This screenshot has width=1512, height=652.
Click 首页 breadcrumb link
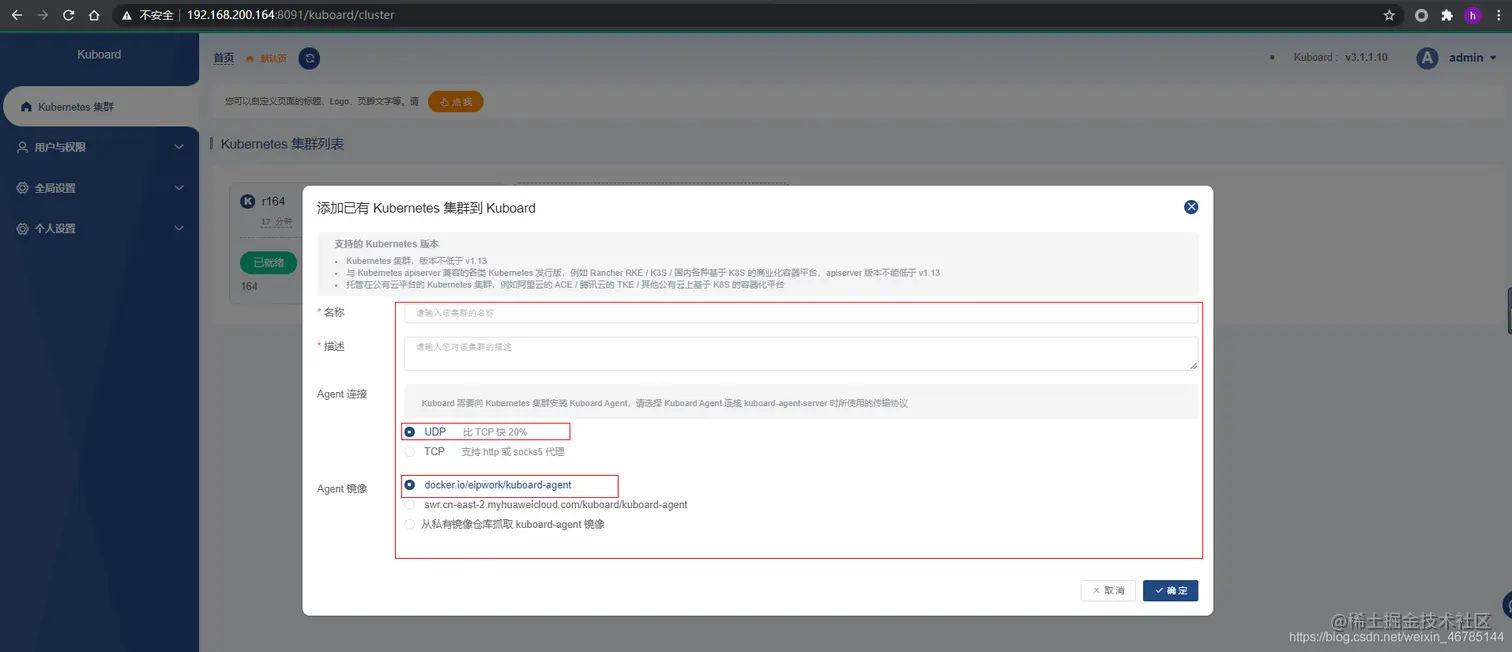tap(223, 58)
